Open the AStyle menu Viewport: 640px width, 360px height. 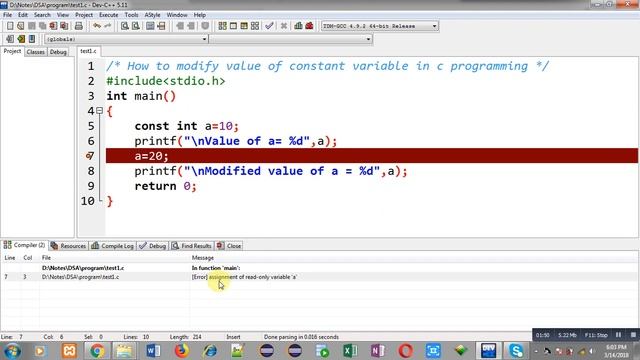152,15
